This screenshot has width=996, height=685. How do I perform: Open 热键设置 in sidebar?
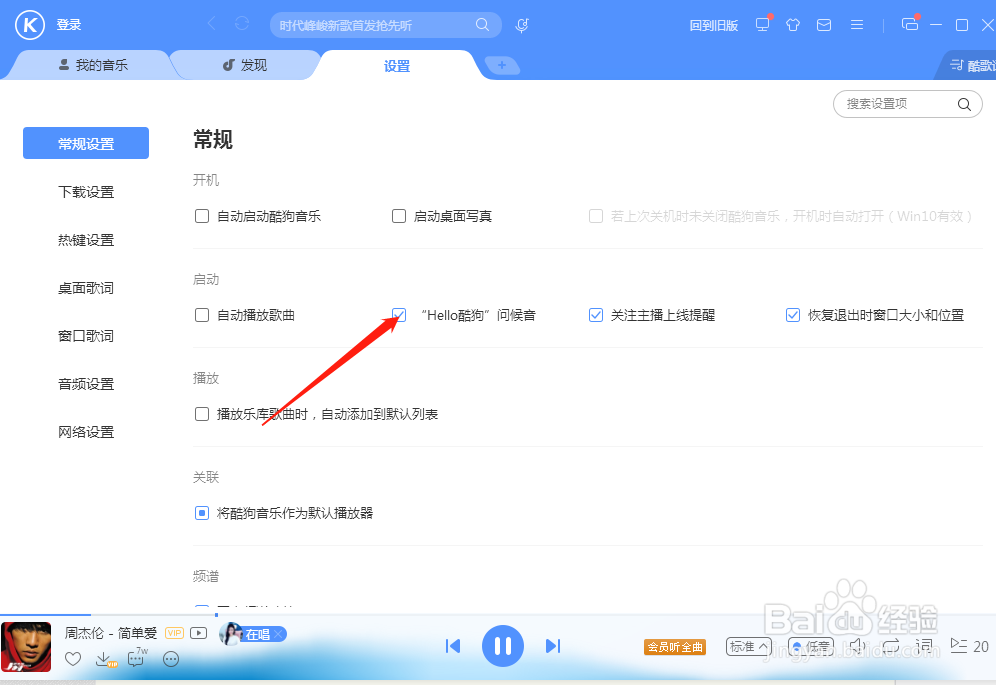(86, 240)
